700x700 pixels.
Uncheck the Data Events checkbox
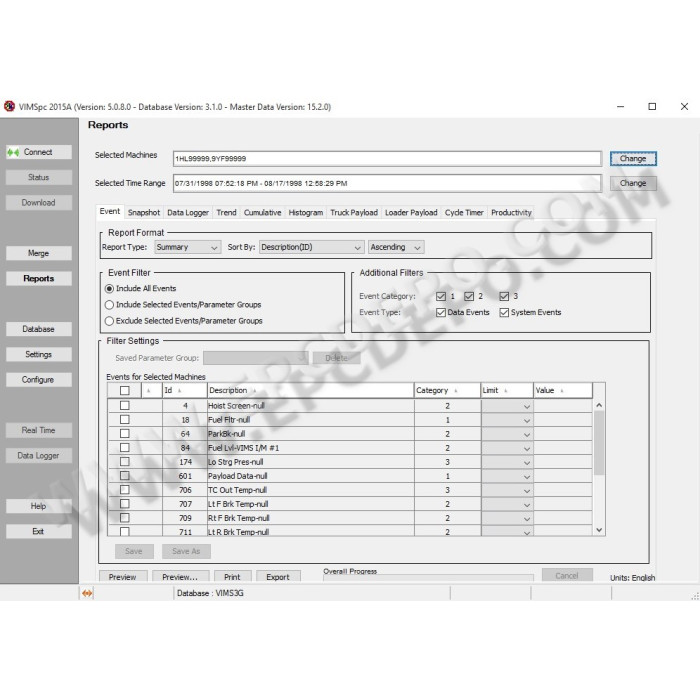441,312
